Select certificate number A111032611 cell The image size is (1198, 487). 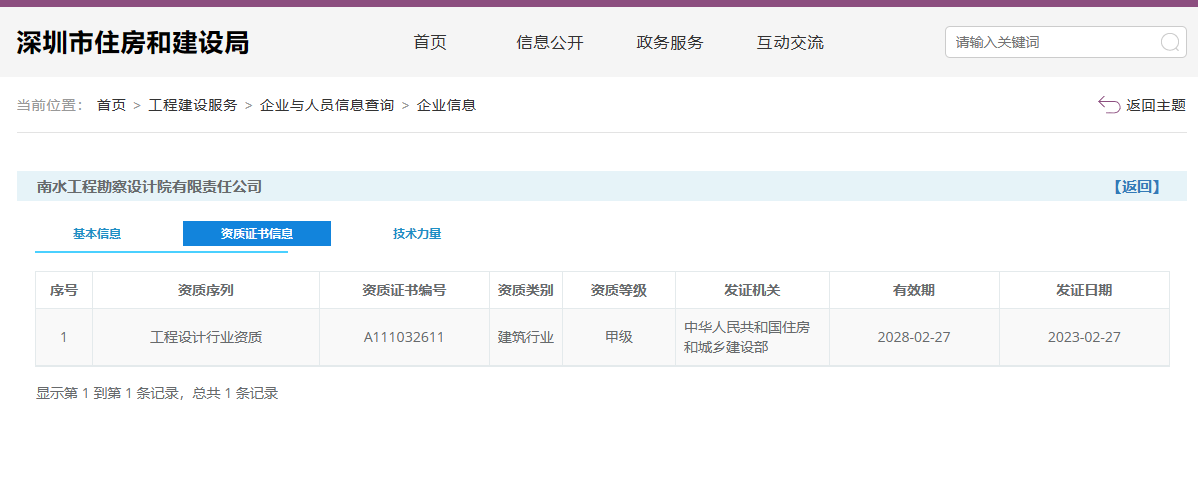(404, 337)
